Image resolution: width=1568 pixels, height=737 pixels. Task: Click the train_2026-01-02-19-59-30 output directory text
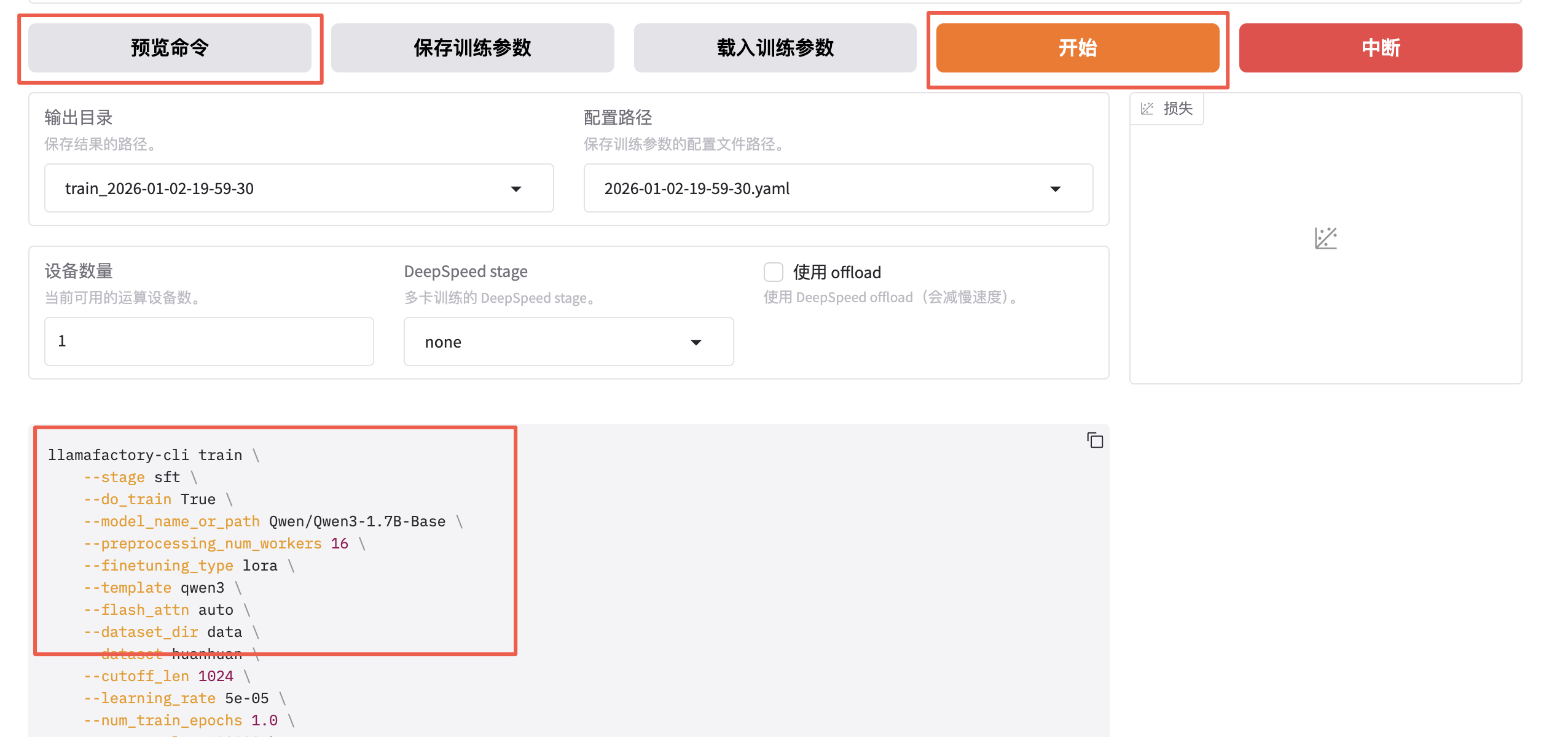coord(160,189)
